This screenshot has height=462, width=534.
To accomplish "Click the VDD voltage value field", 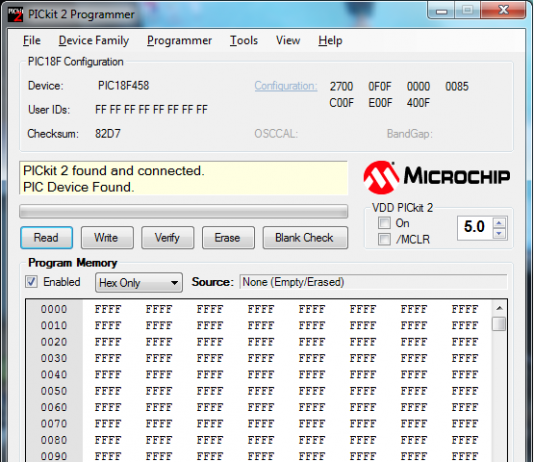I will pyautogui.click(x=475, y=227).
